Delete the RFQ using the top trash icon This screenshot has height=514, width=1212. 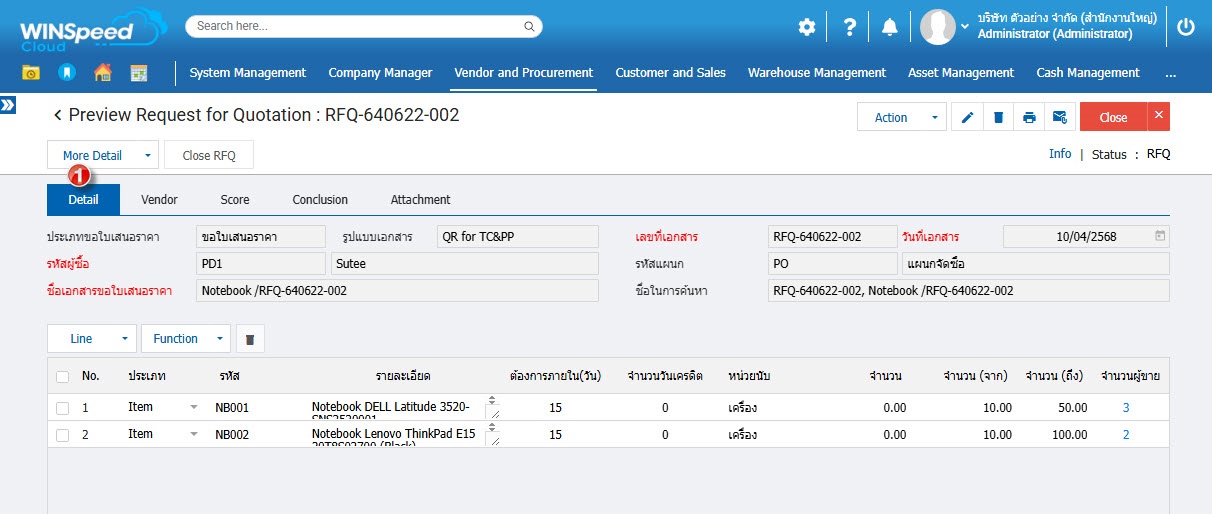(998, 117)
